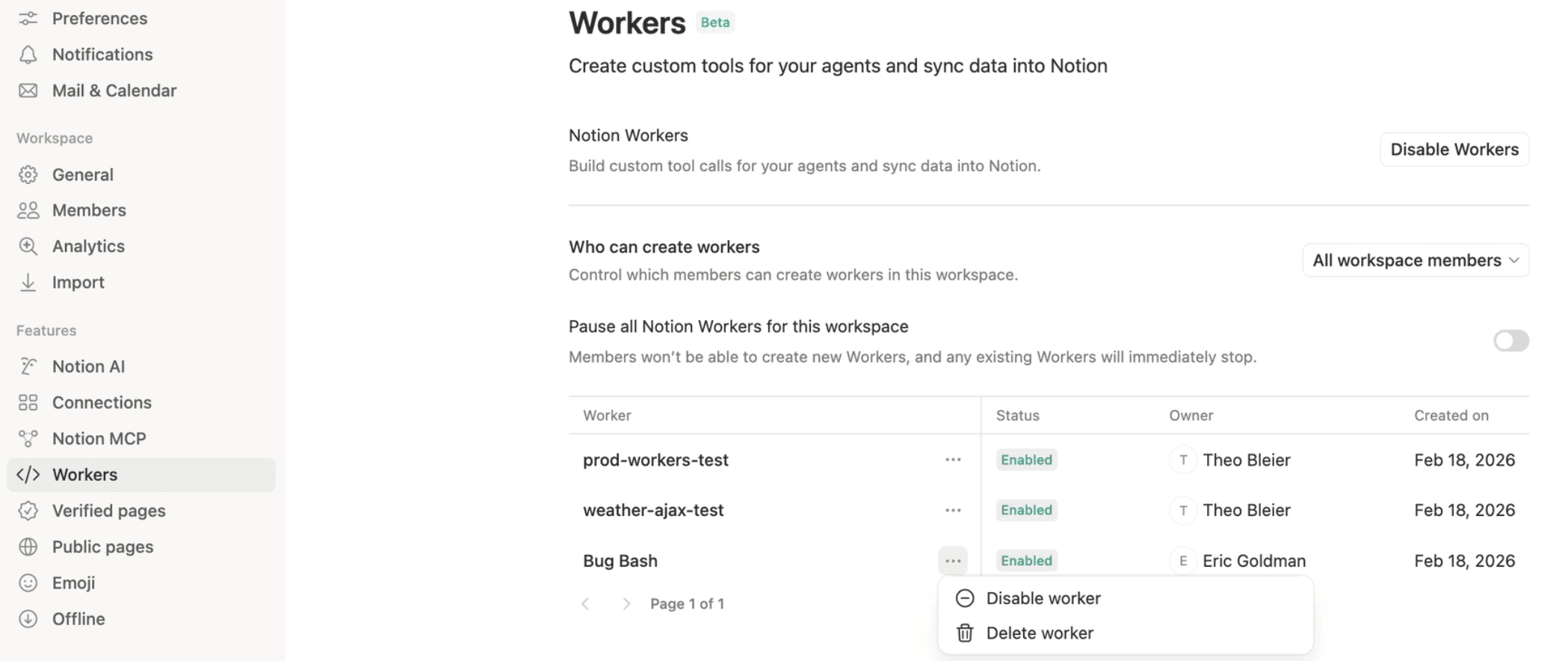The height and width of the screenshot is (661, 1568).
Task: Click the Mail & Calendar envelope icon
Action: point(28,90)
